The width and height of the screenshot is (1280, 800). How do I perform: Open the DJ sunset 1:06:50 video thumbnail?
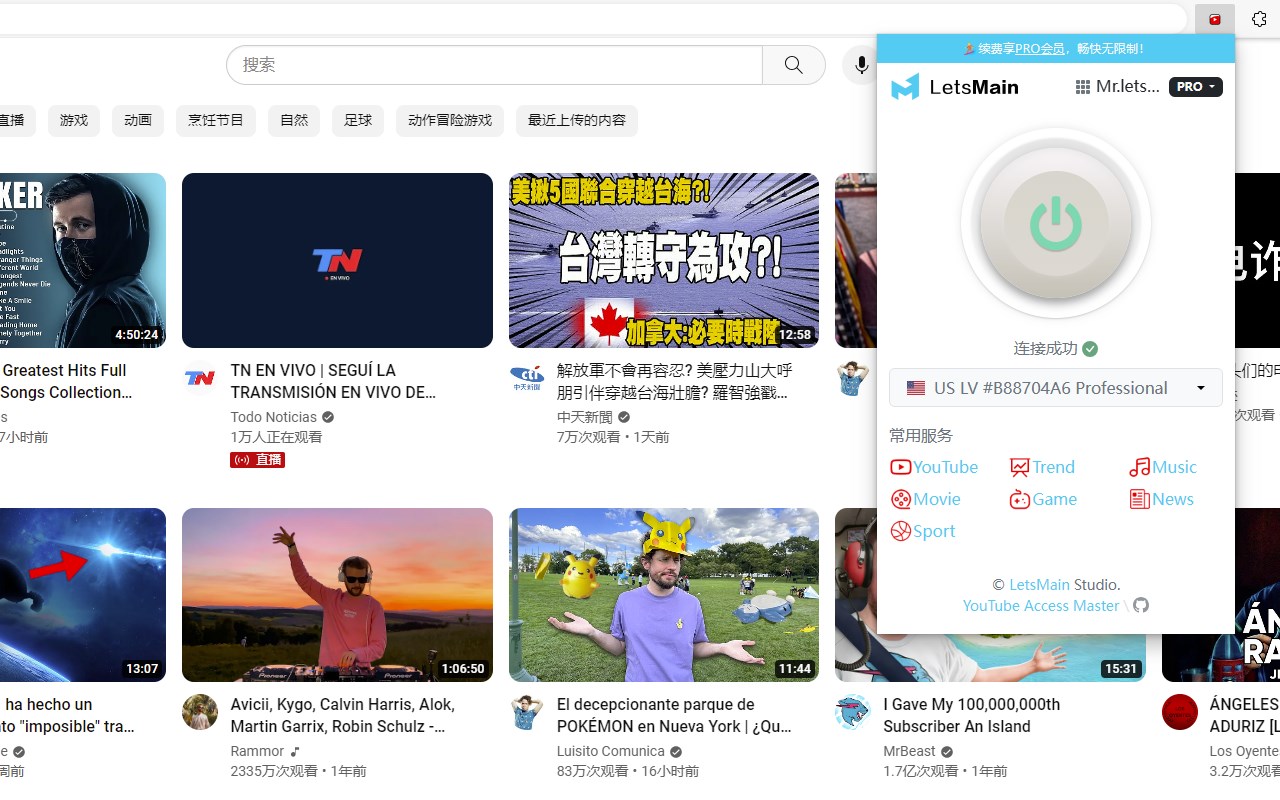click(x=337, y=595)
